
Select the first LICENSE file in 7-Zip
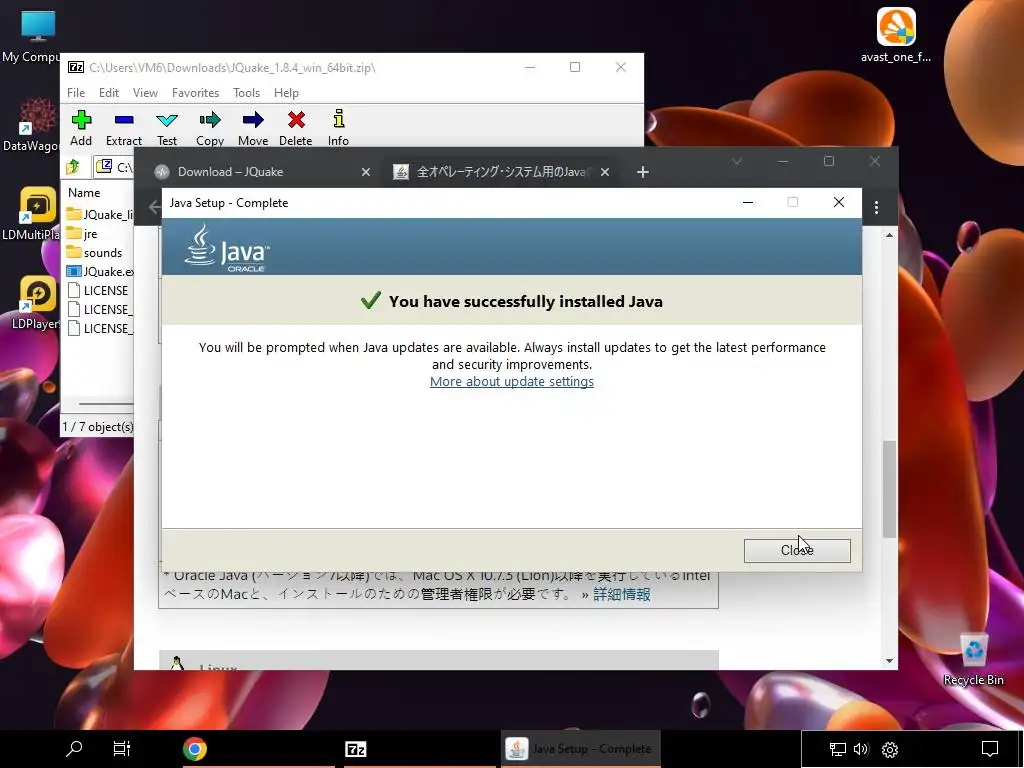pos(98,291)
